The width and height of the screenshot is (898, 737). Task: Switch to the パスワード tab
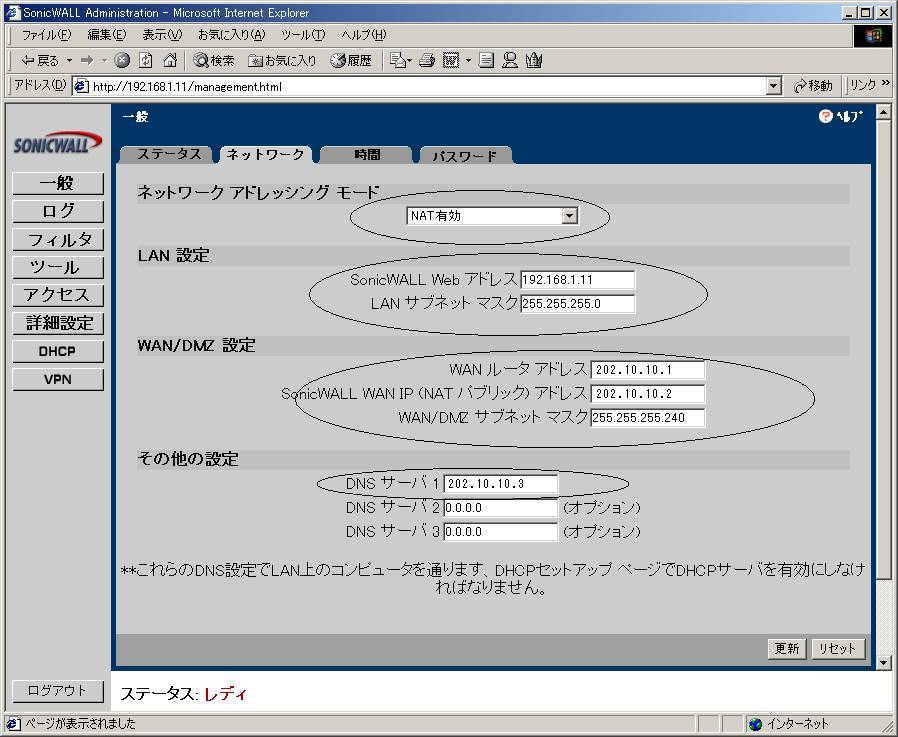click(x=464, y=155)
